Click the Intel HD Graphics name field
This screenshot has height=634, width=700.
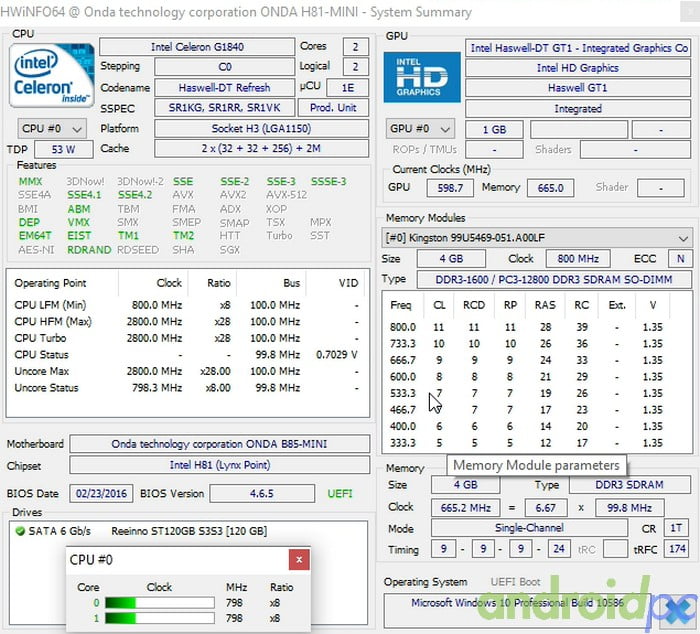click(x=578, y=68)
